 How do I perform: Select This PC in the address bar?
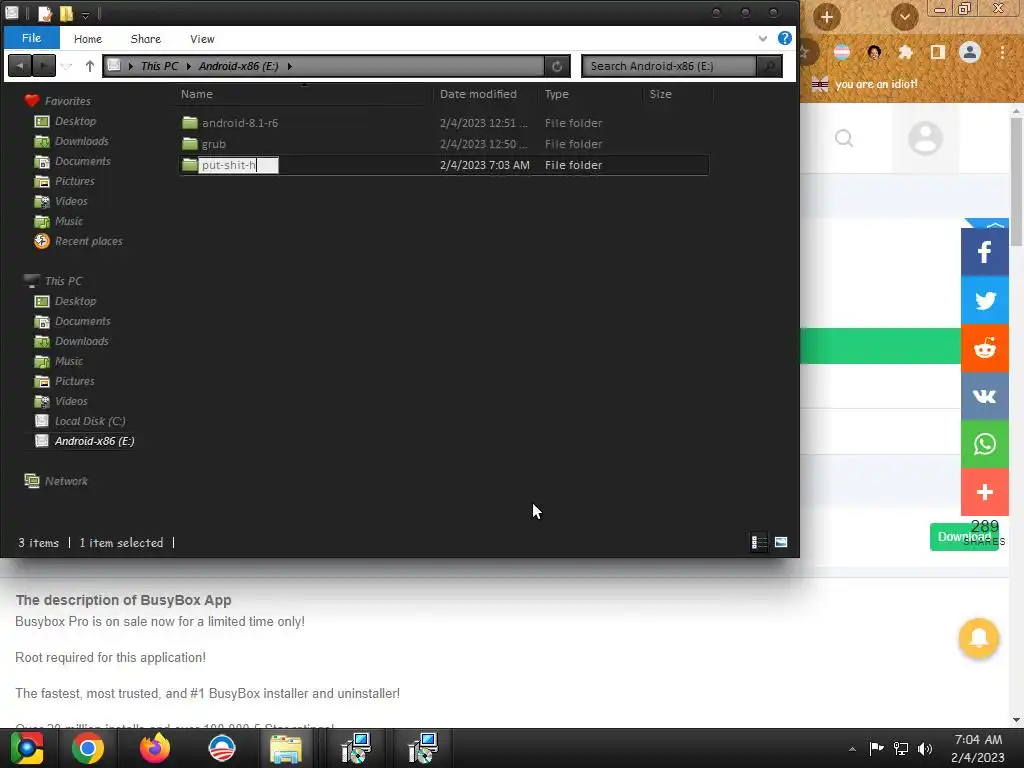(x=159, y=66)
